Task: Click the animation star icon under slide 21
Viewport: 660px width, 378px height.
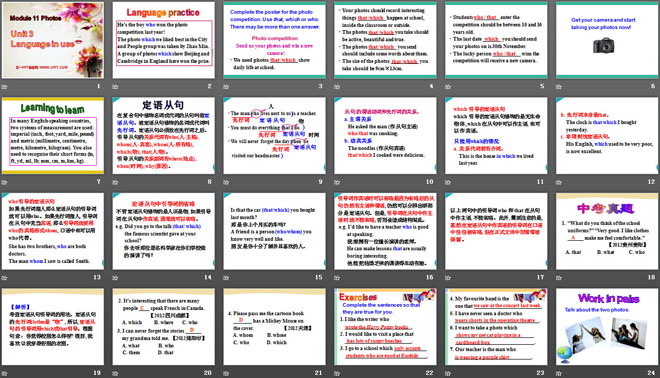Action: click(x=226, y=373)
